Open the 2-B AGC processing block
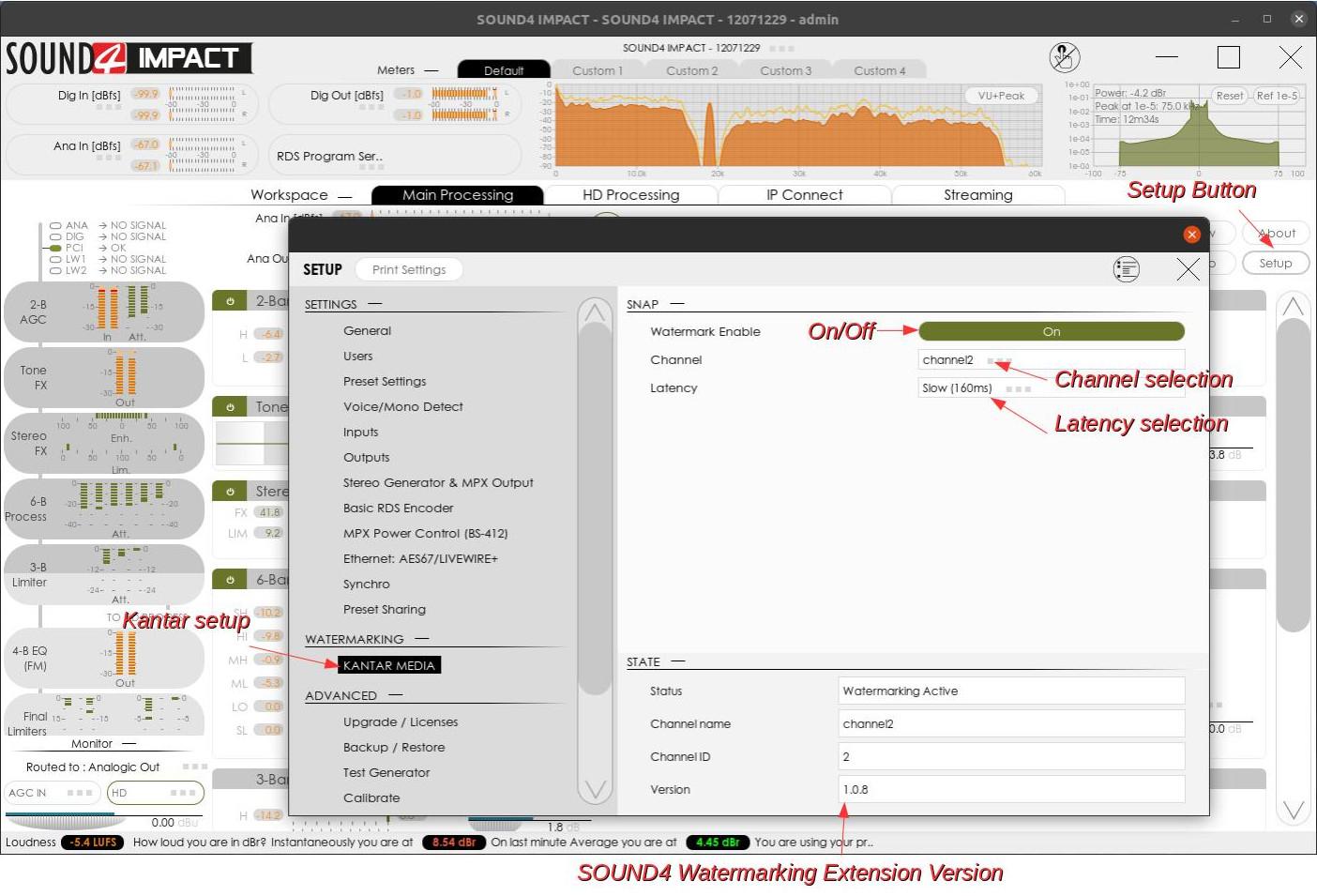Viewport: 1317px width, 896px height. [x=104, y=312]
